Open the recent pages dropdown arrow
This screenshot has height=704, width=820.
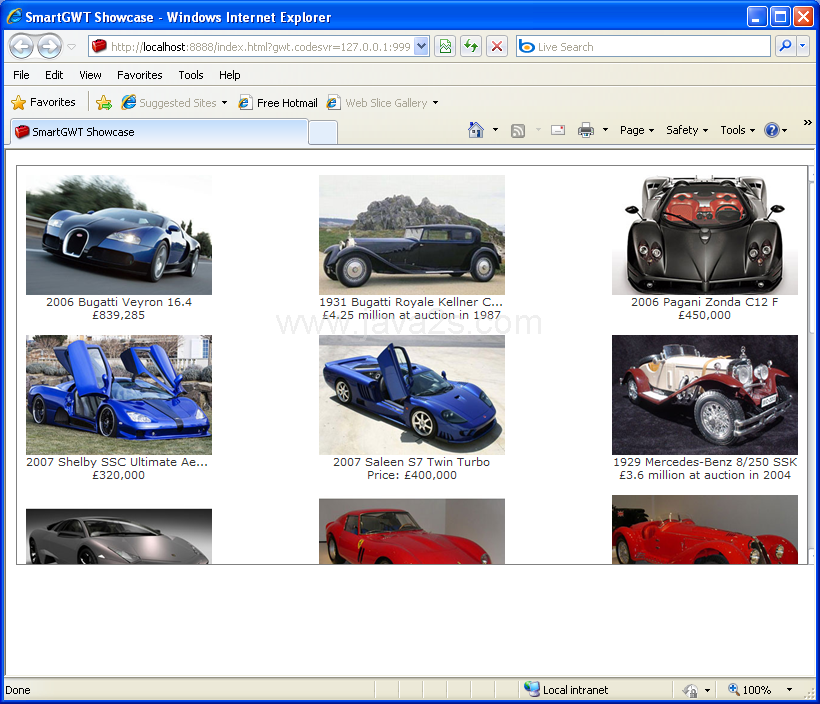[72, 47]
